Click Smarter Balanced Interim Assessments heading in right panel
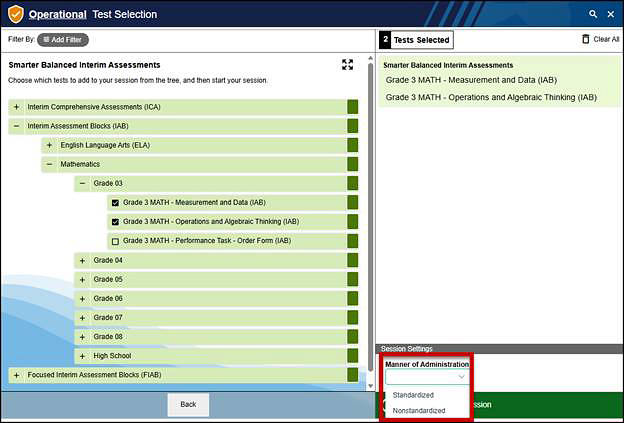624x423 pixels. (448, 65)
